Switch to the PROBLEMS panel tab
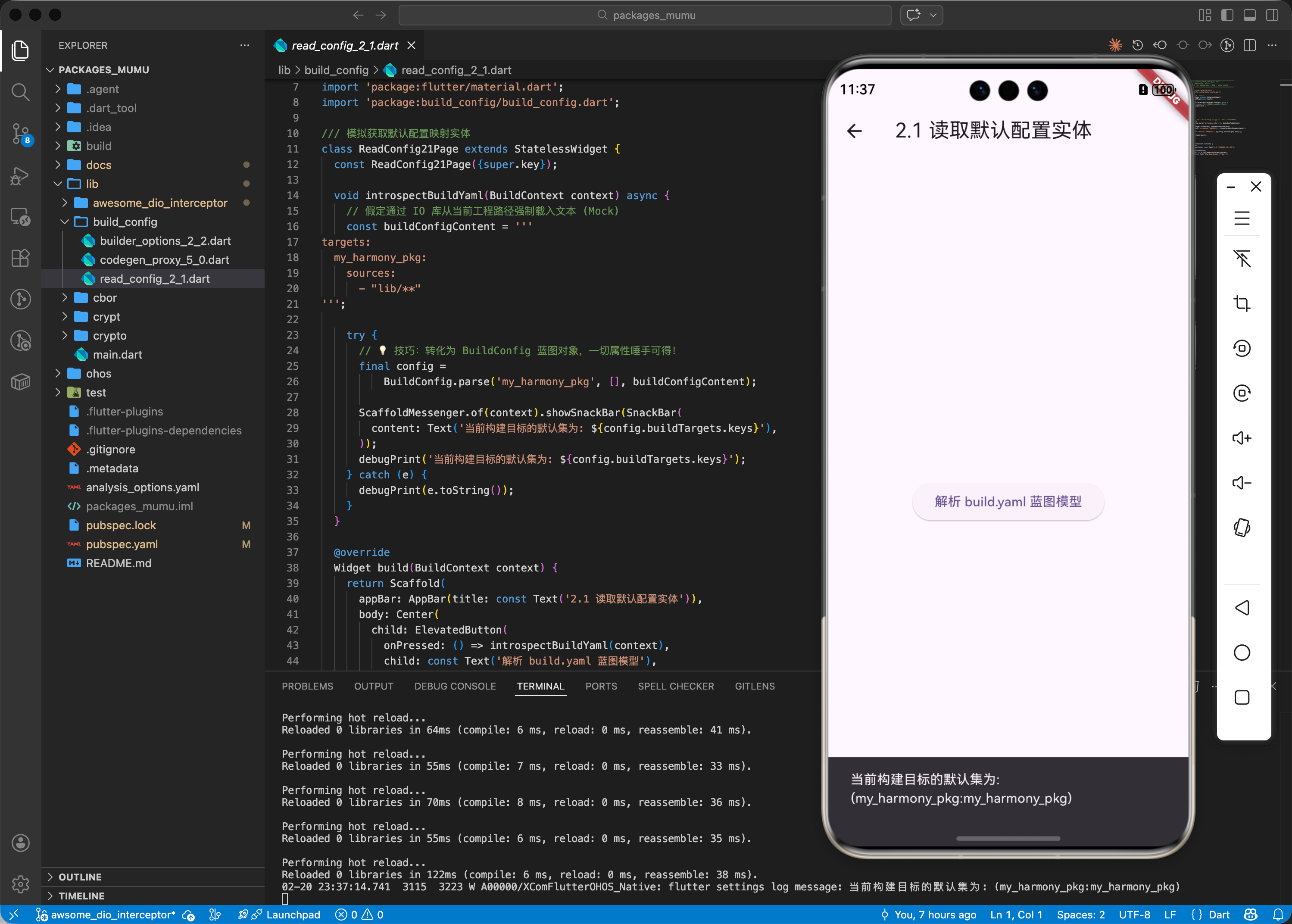1292x924 pixels. click(x=307, y=686)
